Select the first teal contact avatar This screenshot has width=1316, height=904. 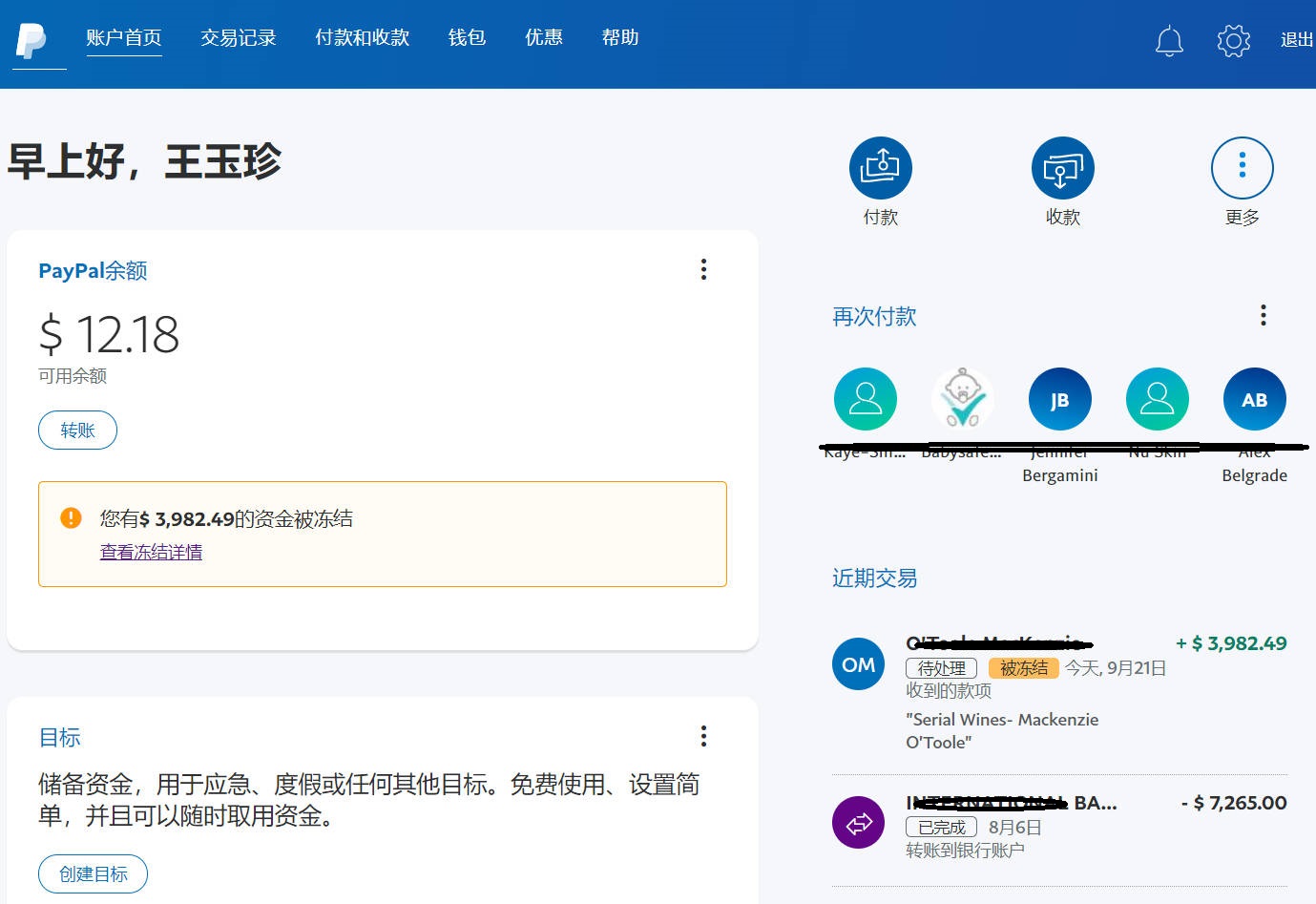pyautogui.click(x=866, y=399)
